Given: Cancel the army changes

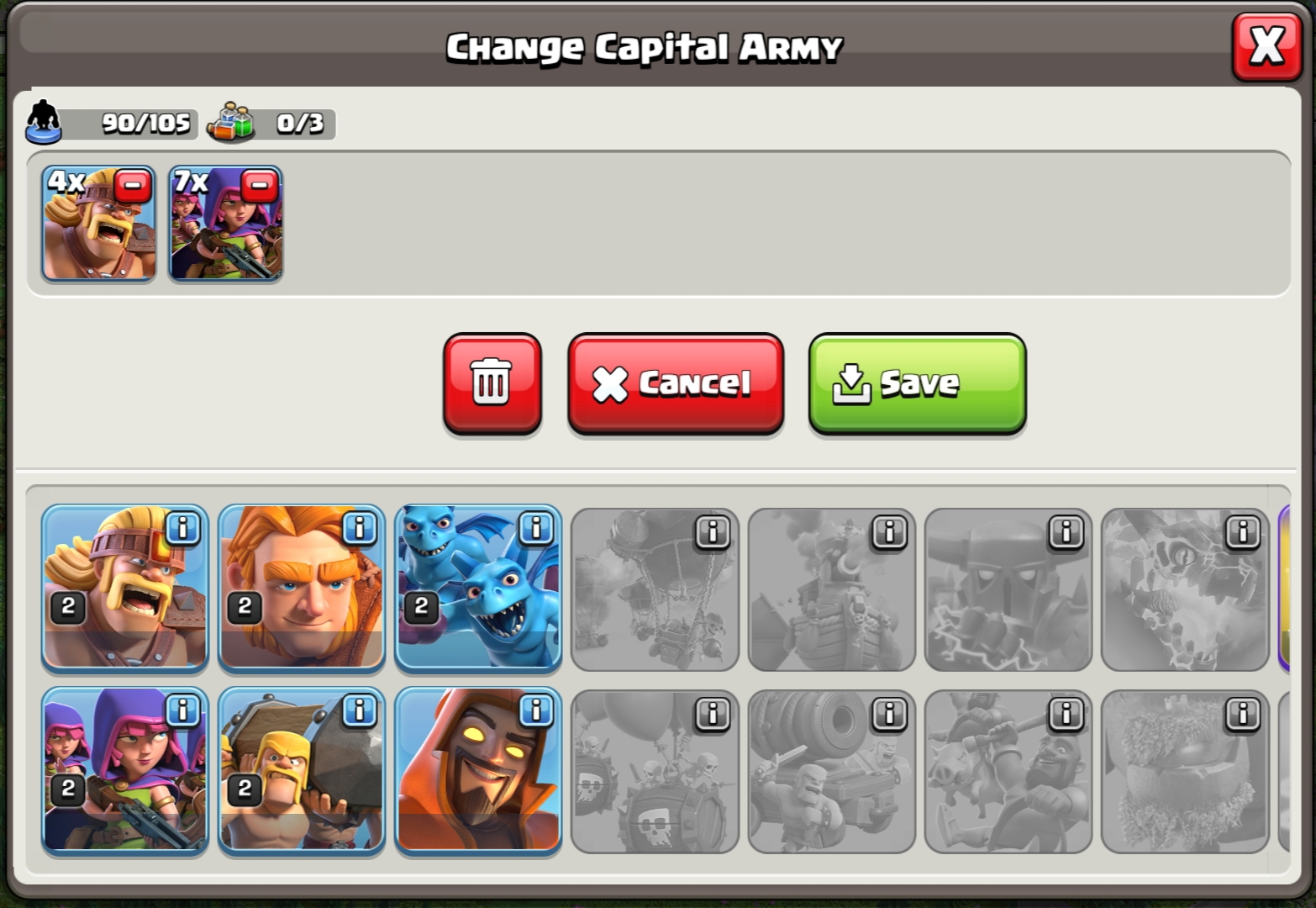Looking at the screenshot, I should coord(676,383).
